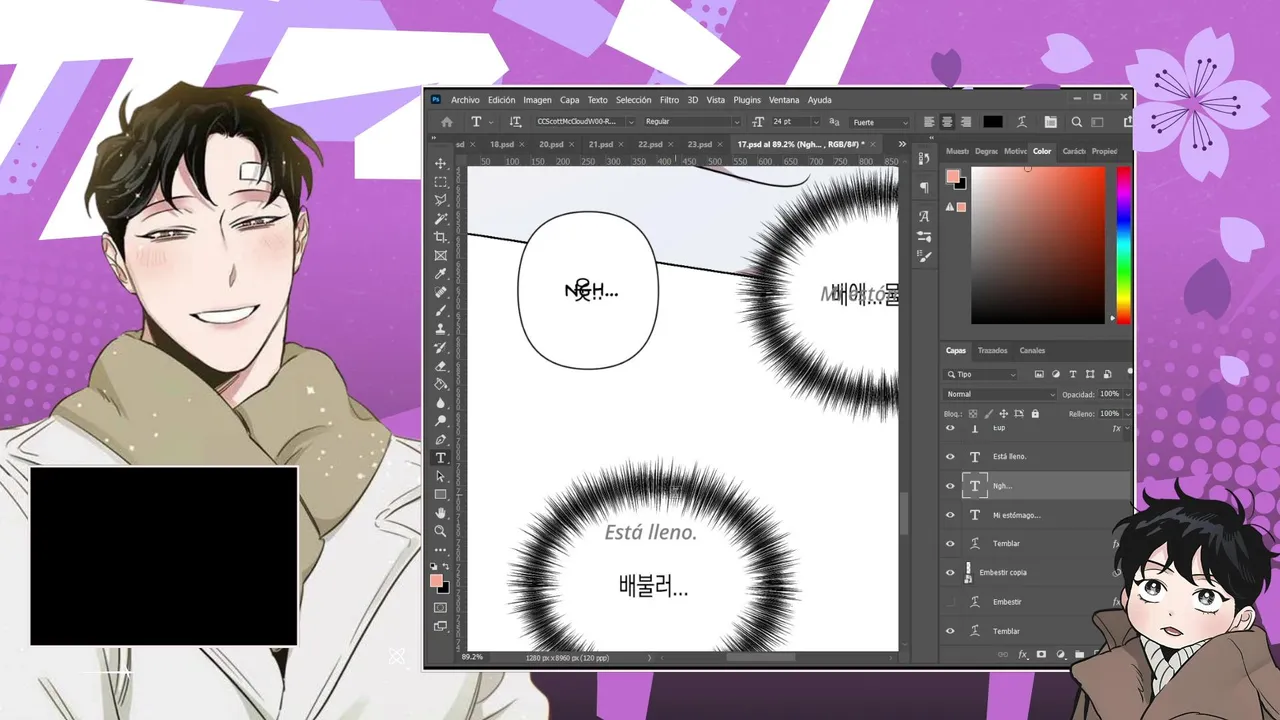
Task: Select the 'Mi estómago...' layer name
Action: tap(1016, 515)
